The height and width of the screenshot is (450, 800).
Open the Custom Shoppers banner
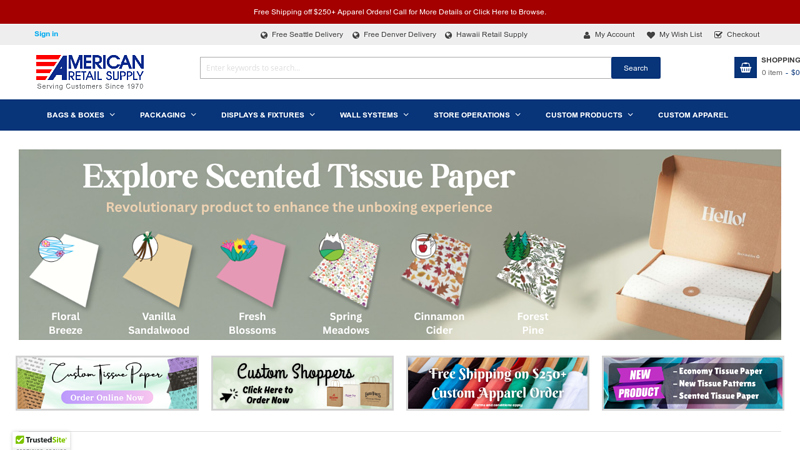[x=303, y=383]
